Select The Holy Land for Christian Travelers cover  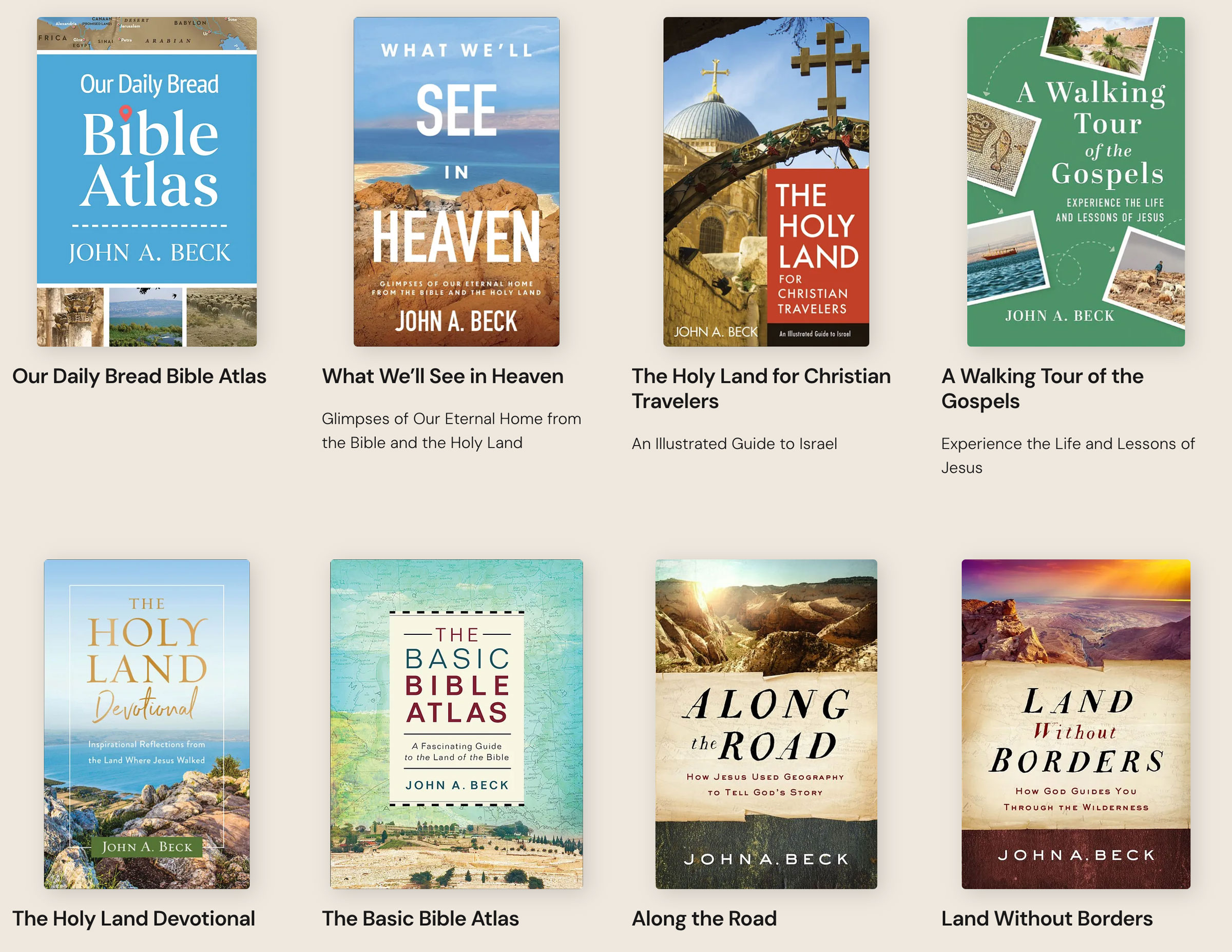[766, 182]
